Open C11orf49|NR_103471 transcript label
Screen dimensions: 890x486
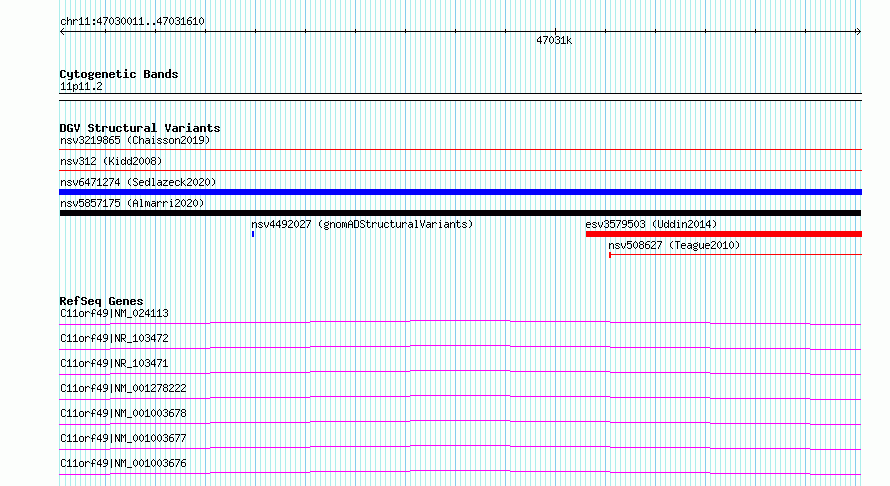tap(114, 363)
